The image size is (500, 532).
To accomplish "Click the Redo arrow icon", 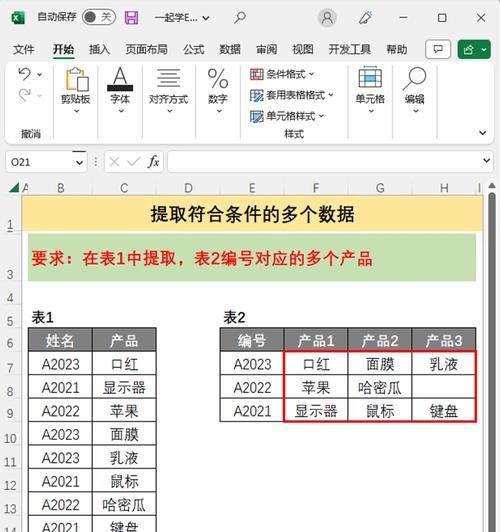I will (x=25, y=95).
